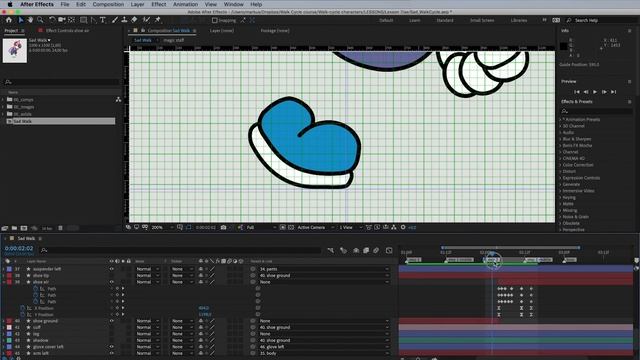
Task: Click the motion blur enable icon in timeline
Action: click(x=376, y=250)
